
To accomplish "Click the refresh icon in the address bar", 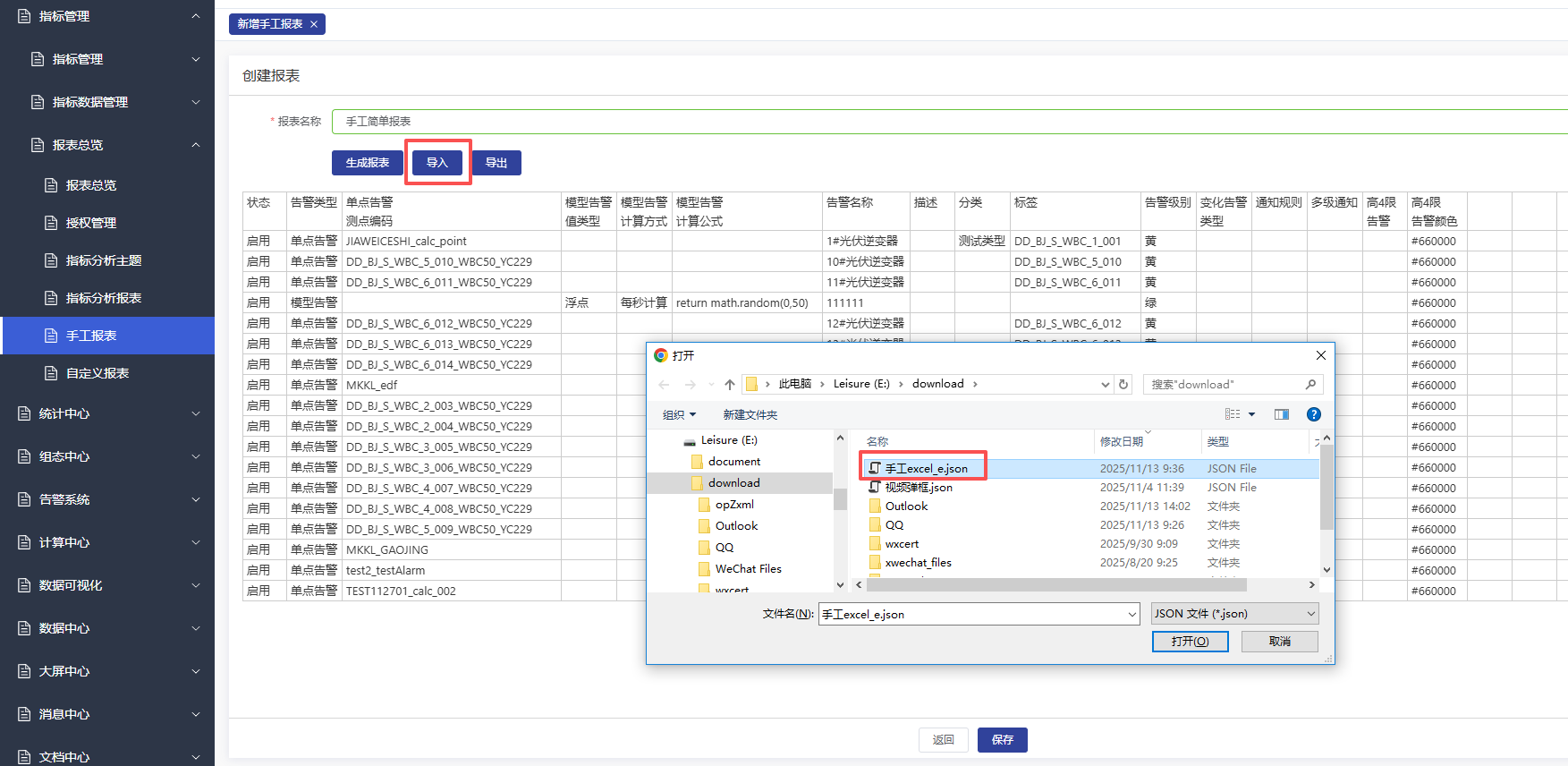I will tap(1123, 384).
